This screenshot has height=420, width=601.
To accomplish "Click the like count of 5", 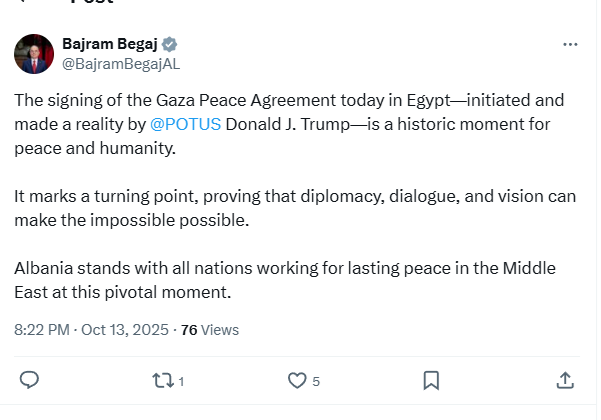I will (316, 381).
